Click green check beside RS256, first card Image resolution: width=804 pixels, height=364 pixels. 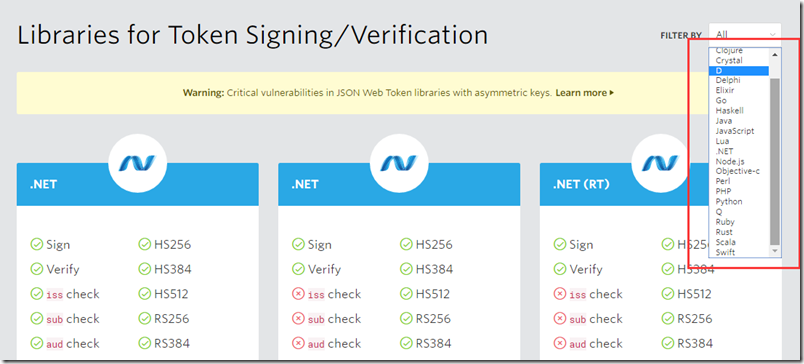144,318
